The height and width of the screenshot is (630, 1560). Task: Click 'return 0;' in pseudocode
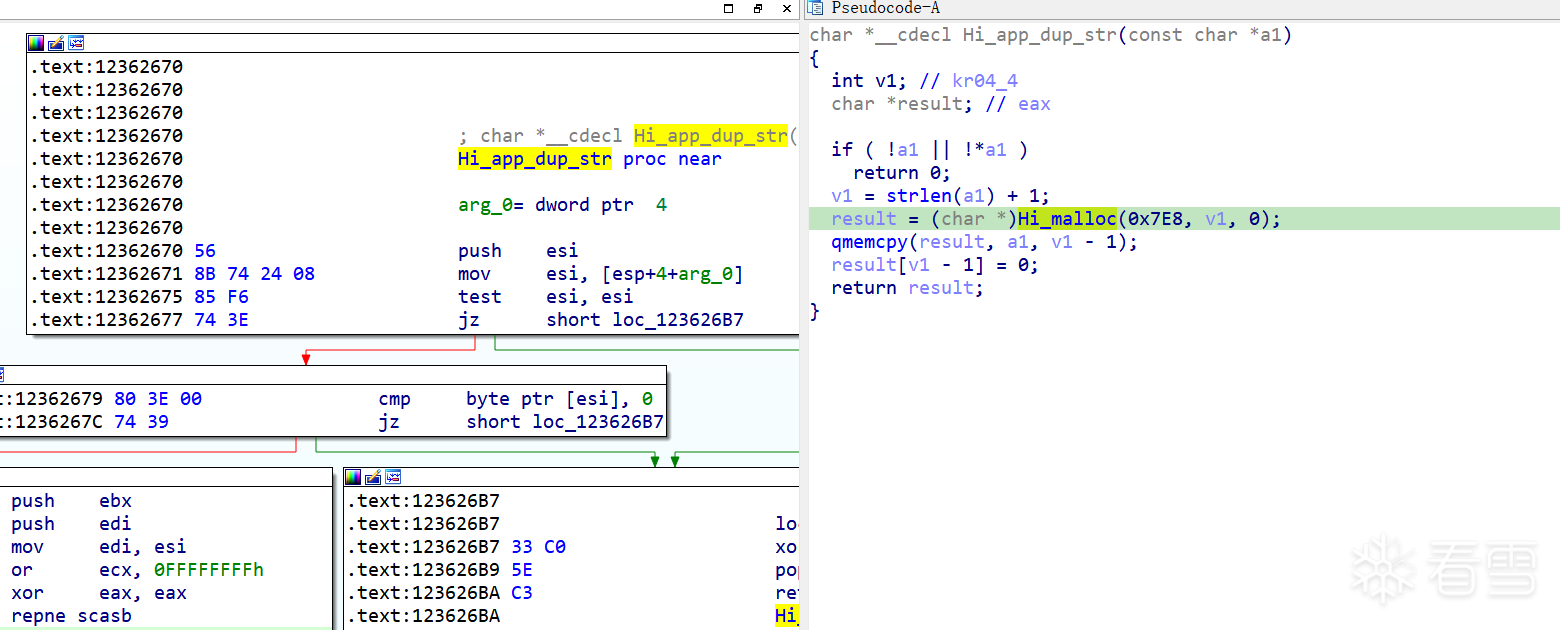pos(902,173)
